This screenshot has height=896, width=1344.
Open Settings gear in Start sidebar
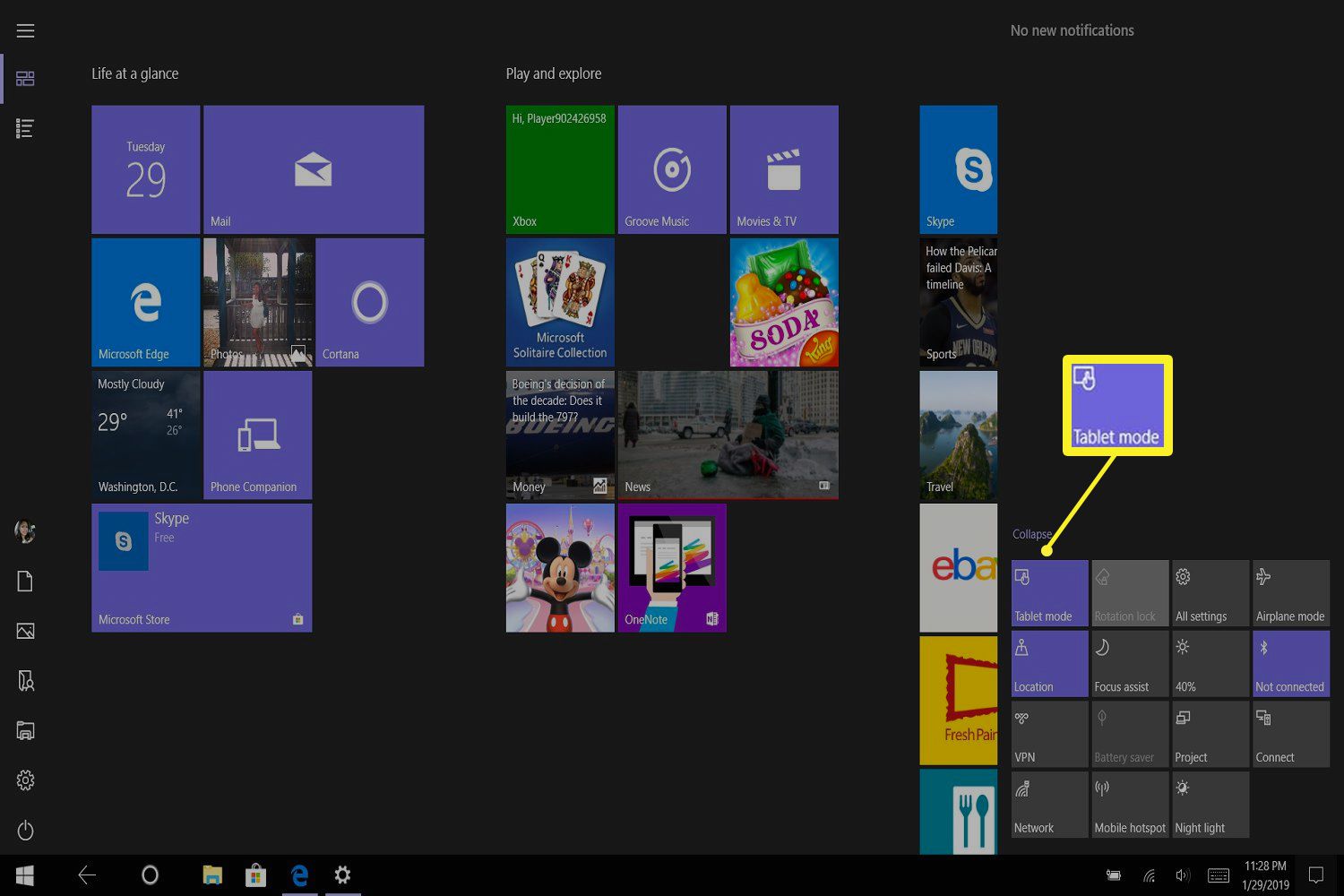click(25, 780)
